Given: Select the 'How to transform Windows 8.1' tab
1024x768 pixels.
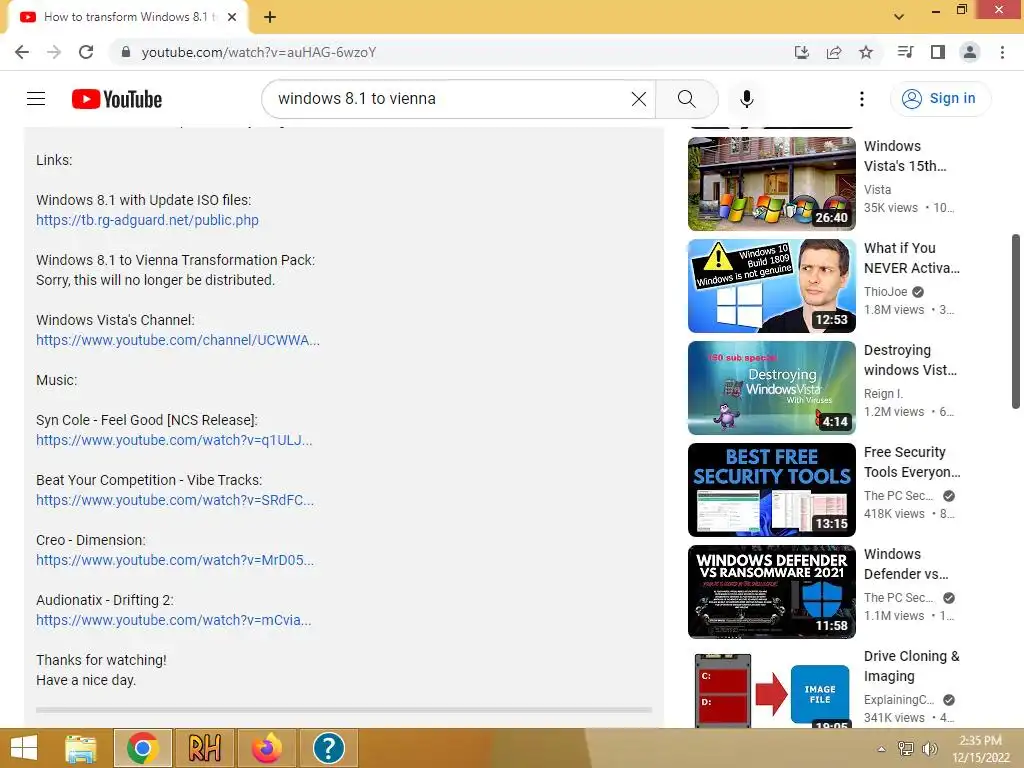Looking at the screenshot, I should [128, 17].
